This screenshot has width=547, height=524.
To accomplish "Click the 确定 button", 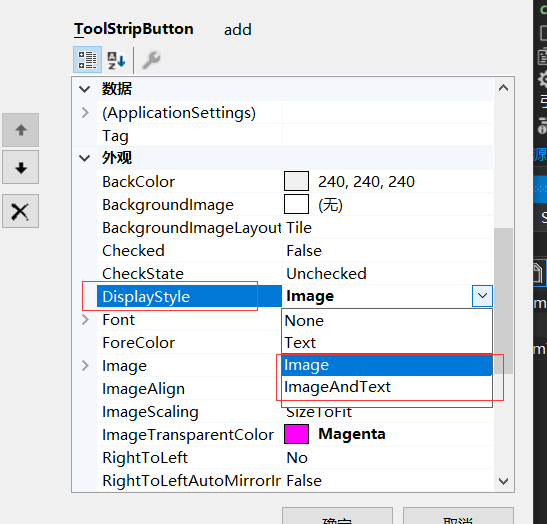I will (x=337, y=516).
